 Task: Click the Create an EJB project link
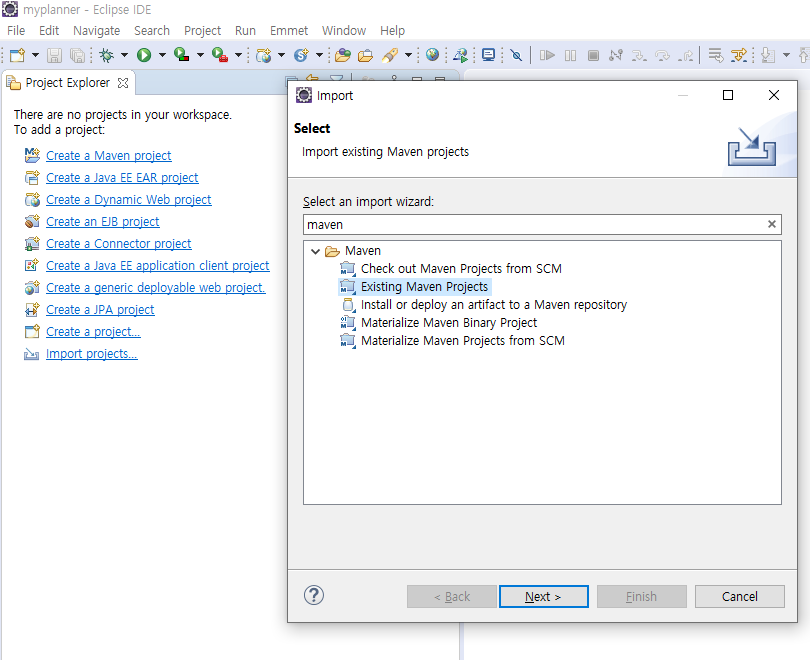tap(102, 222)
